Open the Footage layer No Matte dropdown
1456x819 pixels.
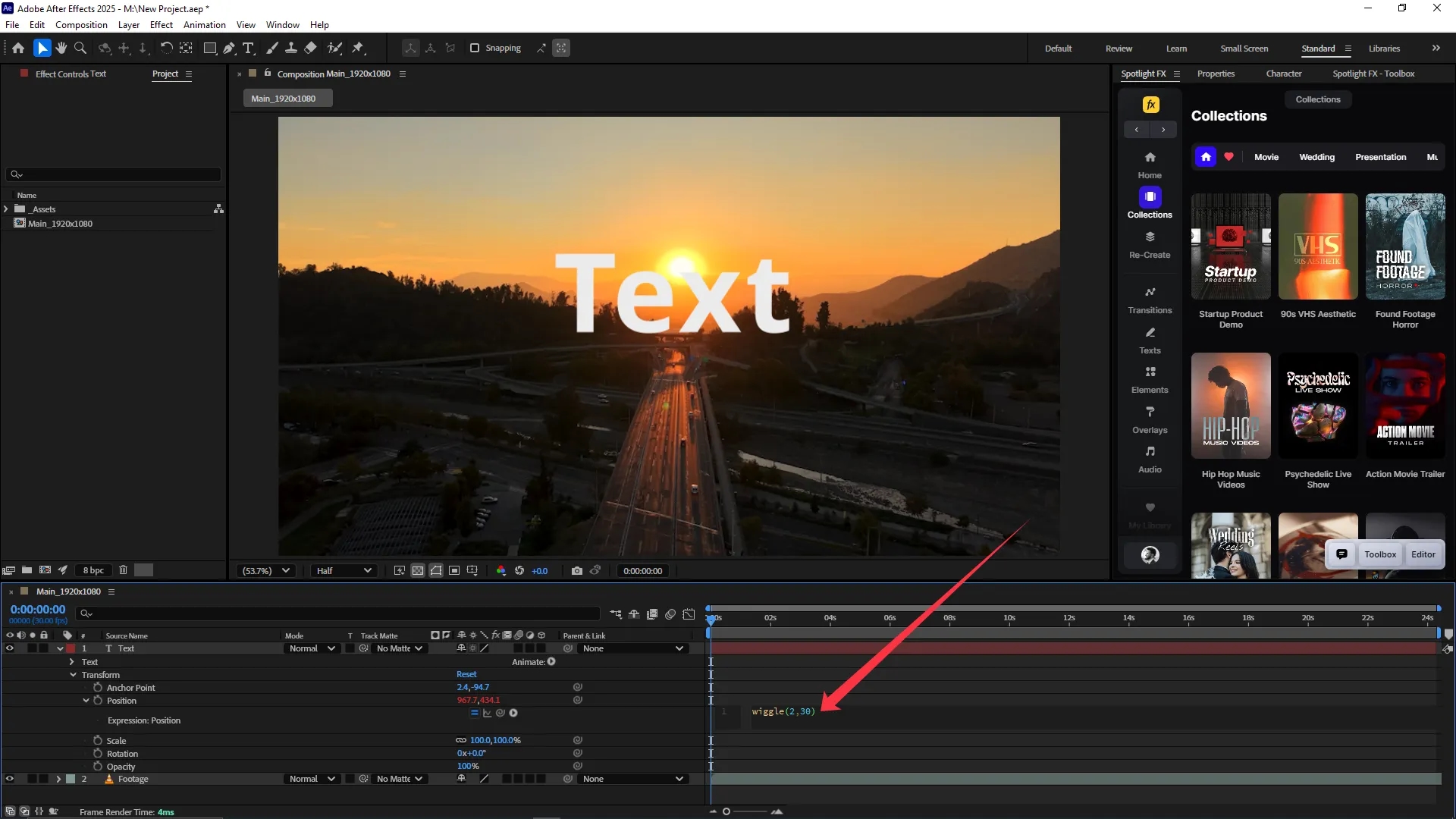pyautogui.click(x=399, y=779)
